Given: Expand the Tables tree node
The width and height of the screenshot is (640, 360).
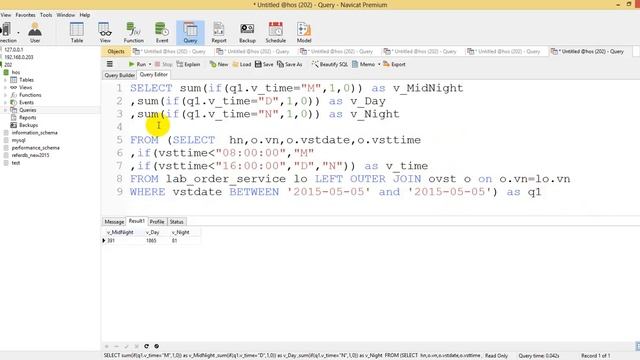Looking at the screenshot, I should click(5, 80).
